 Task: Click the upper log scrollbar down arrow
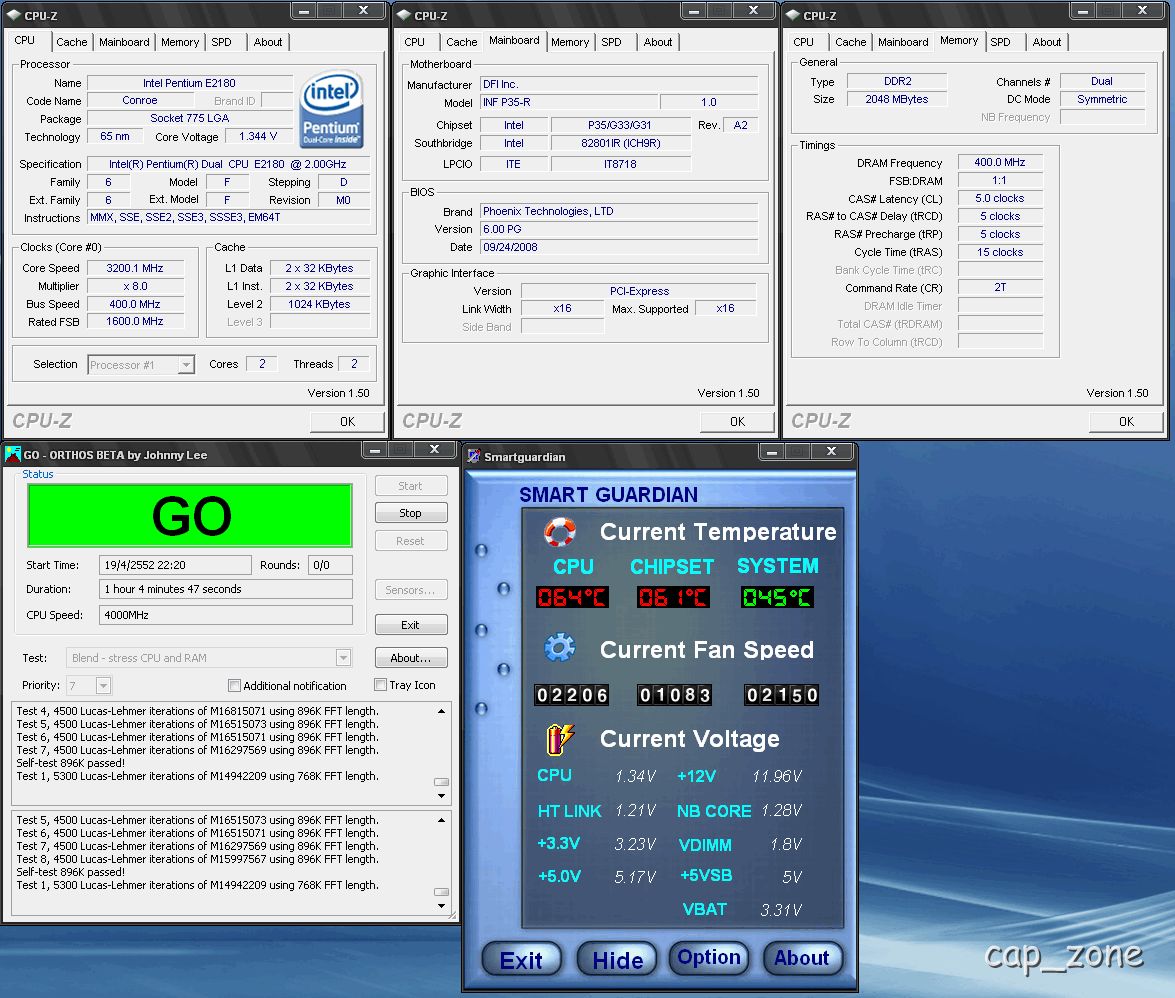(441, 796)
